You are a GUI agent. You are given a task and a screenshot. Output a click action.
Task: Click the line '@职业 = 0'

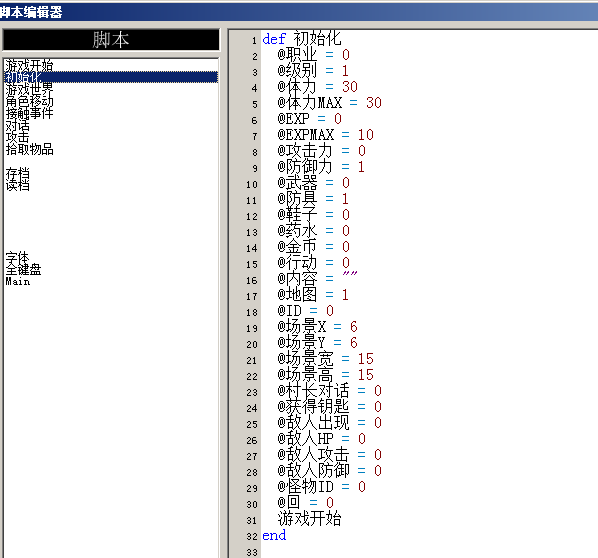[313, 55]
